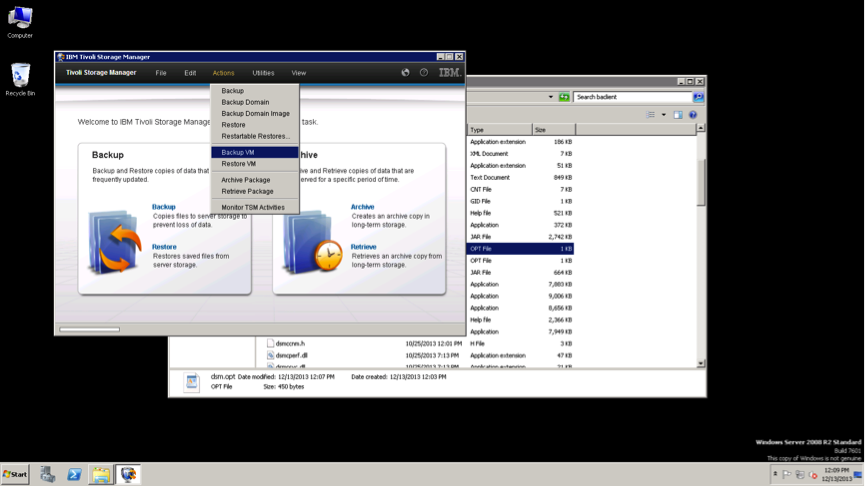Open Windows Explorer taskbar icon

[101, 474]
